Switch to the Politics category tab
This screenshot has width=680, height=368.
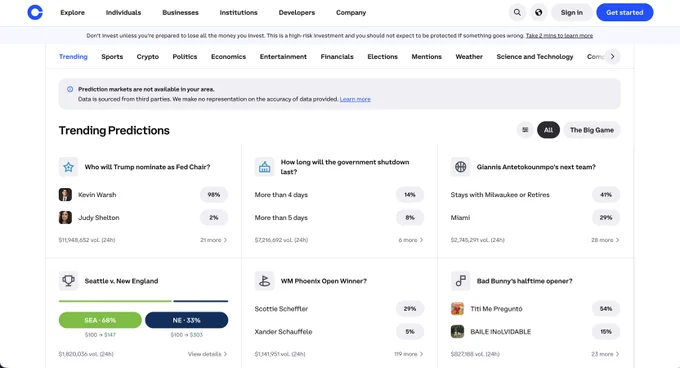point(185,57)
